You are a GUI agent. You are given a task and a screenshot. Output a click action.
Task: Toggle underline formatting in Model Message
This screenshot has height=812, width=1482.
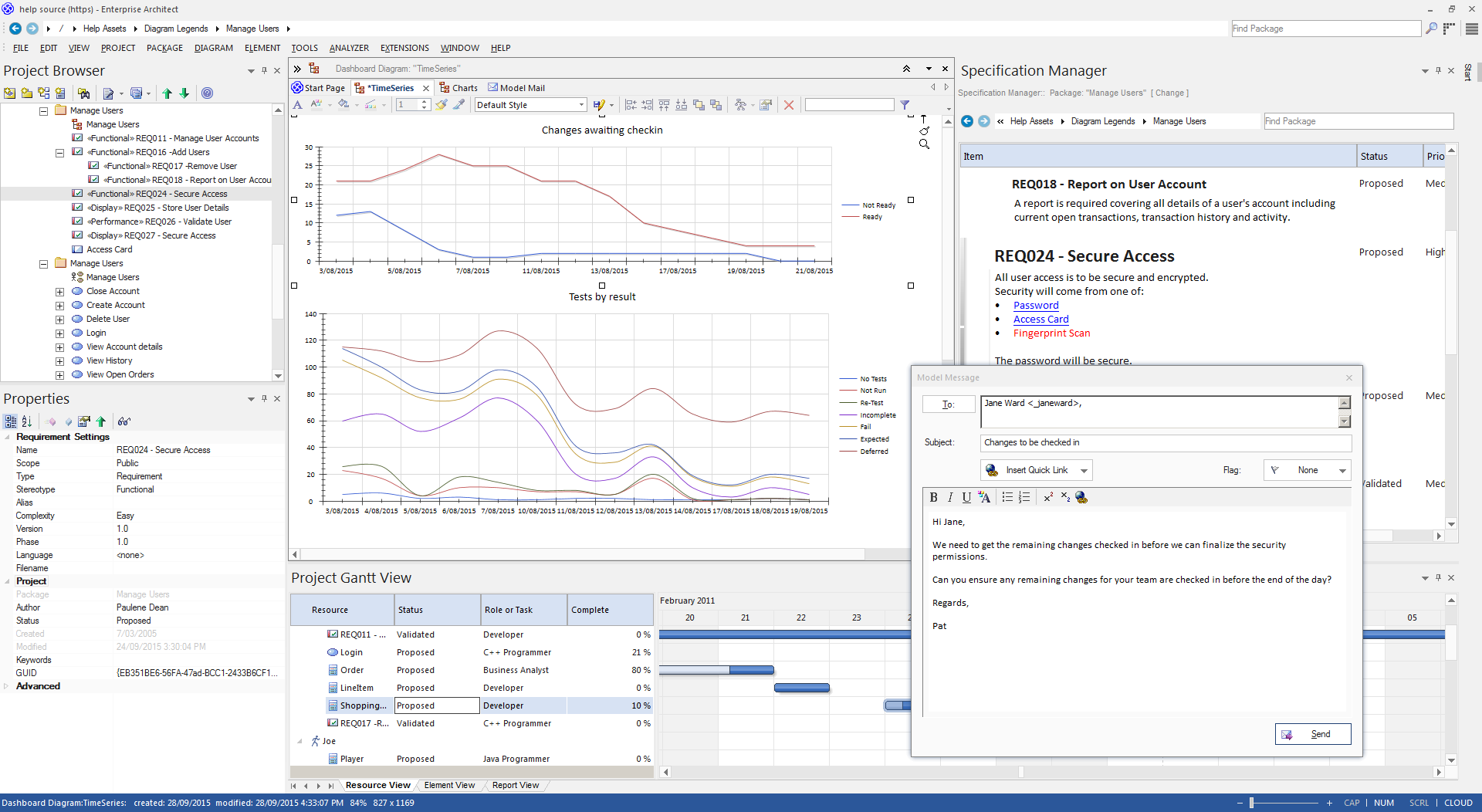coord(966,497)
